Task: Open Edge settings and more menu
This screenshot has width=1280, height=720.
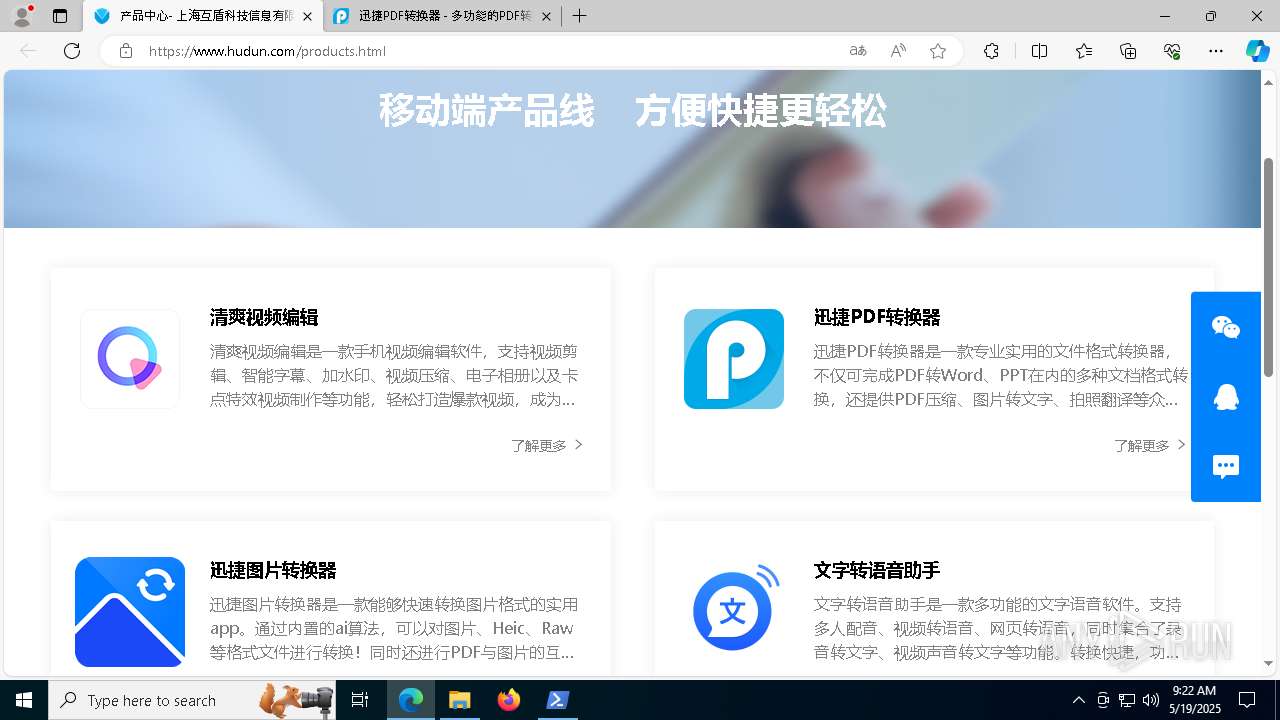Action: 1216,51
